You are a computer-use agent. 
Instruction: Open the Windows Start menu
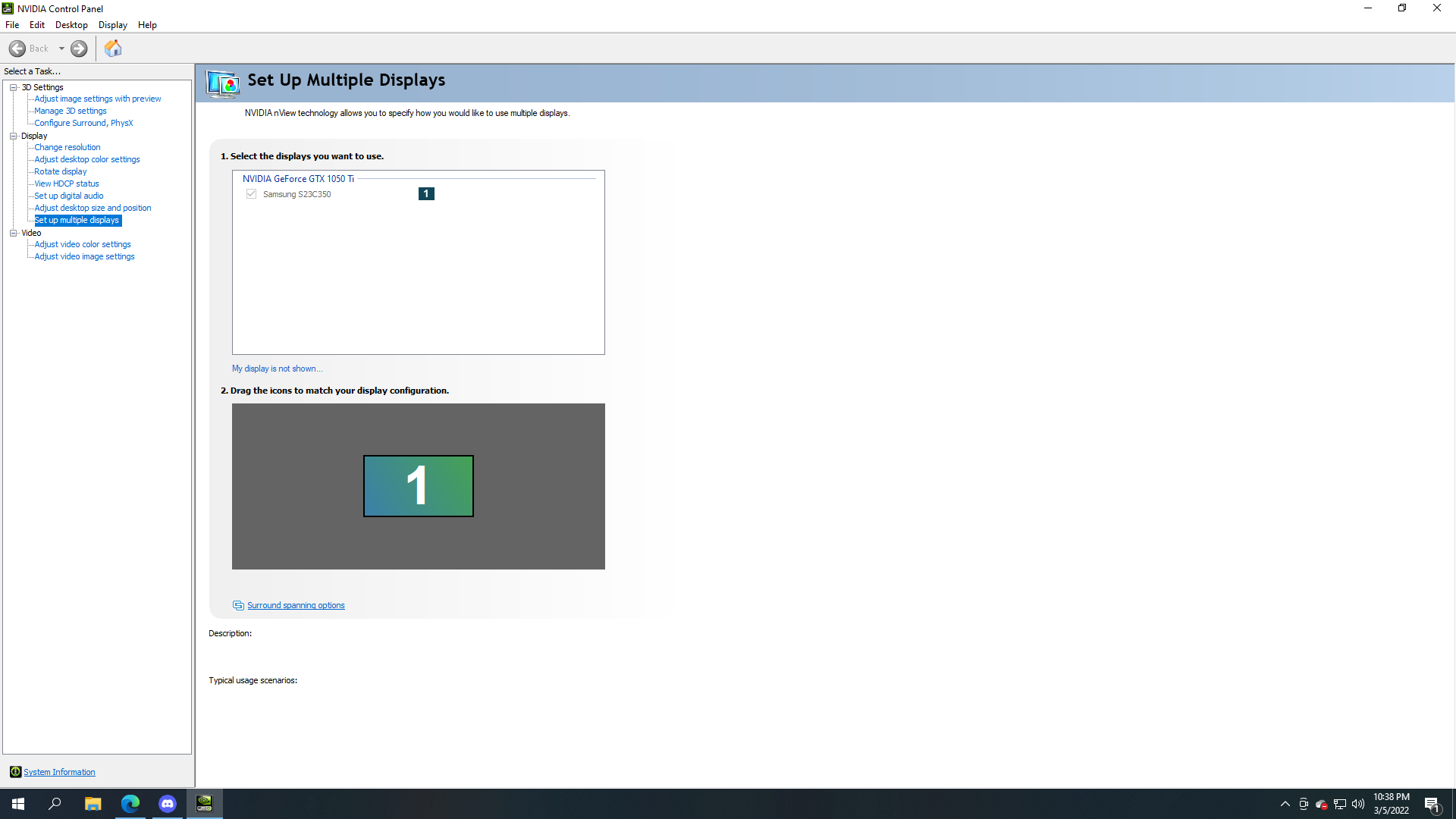18,804
